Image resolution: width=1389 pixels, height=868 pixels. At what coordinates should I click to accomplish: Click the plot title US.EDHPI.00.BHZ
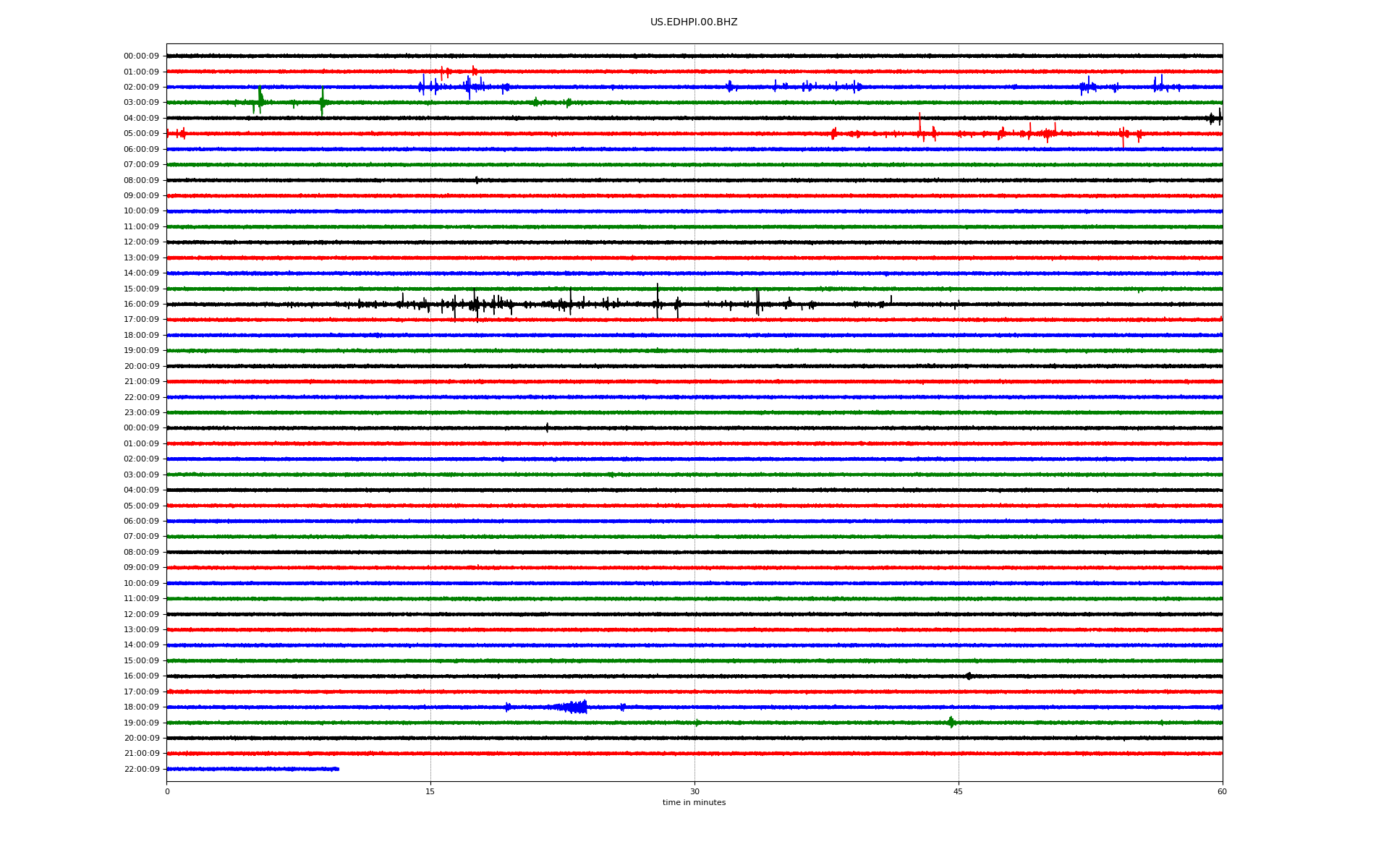click(693, 22)
